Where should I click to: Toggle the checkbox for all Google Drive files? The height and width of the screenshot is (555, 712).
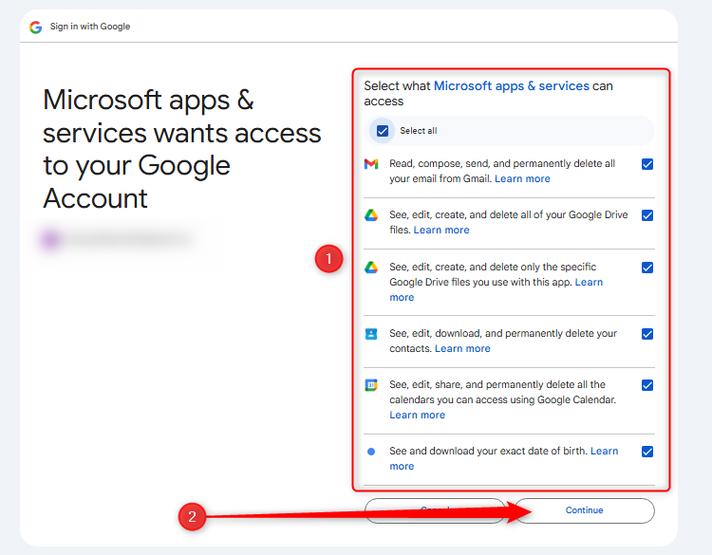tap(648, 215)
